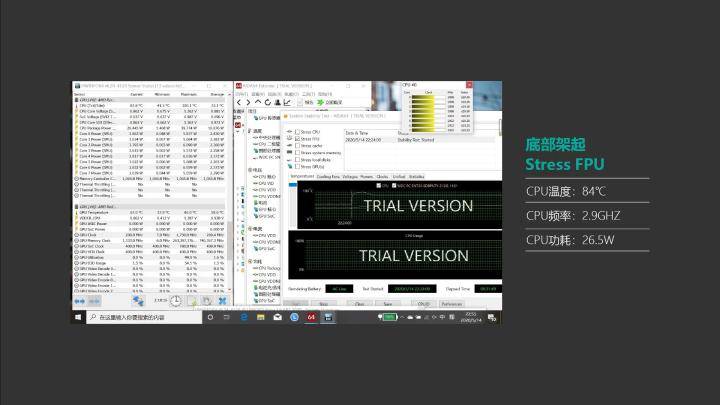Open the Statistics tab
This screenshot has height=405, width=720.
[416, 176]
